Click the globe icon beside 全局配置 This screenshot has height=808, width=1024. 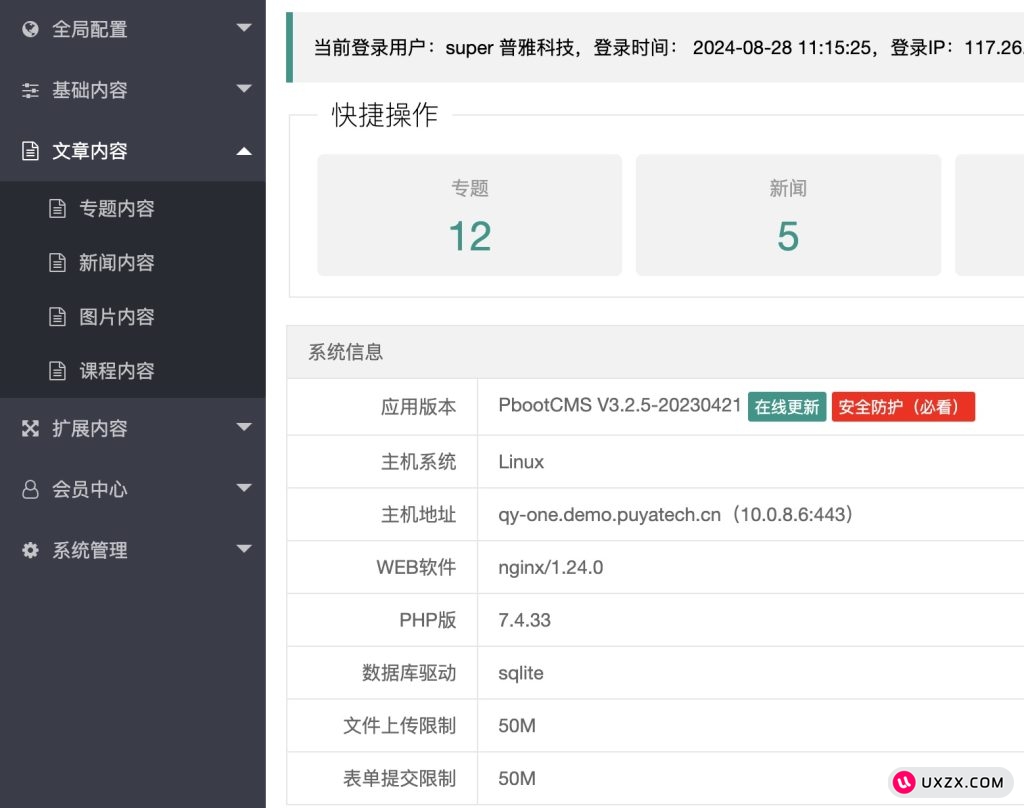31,29
